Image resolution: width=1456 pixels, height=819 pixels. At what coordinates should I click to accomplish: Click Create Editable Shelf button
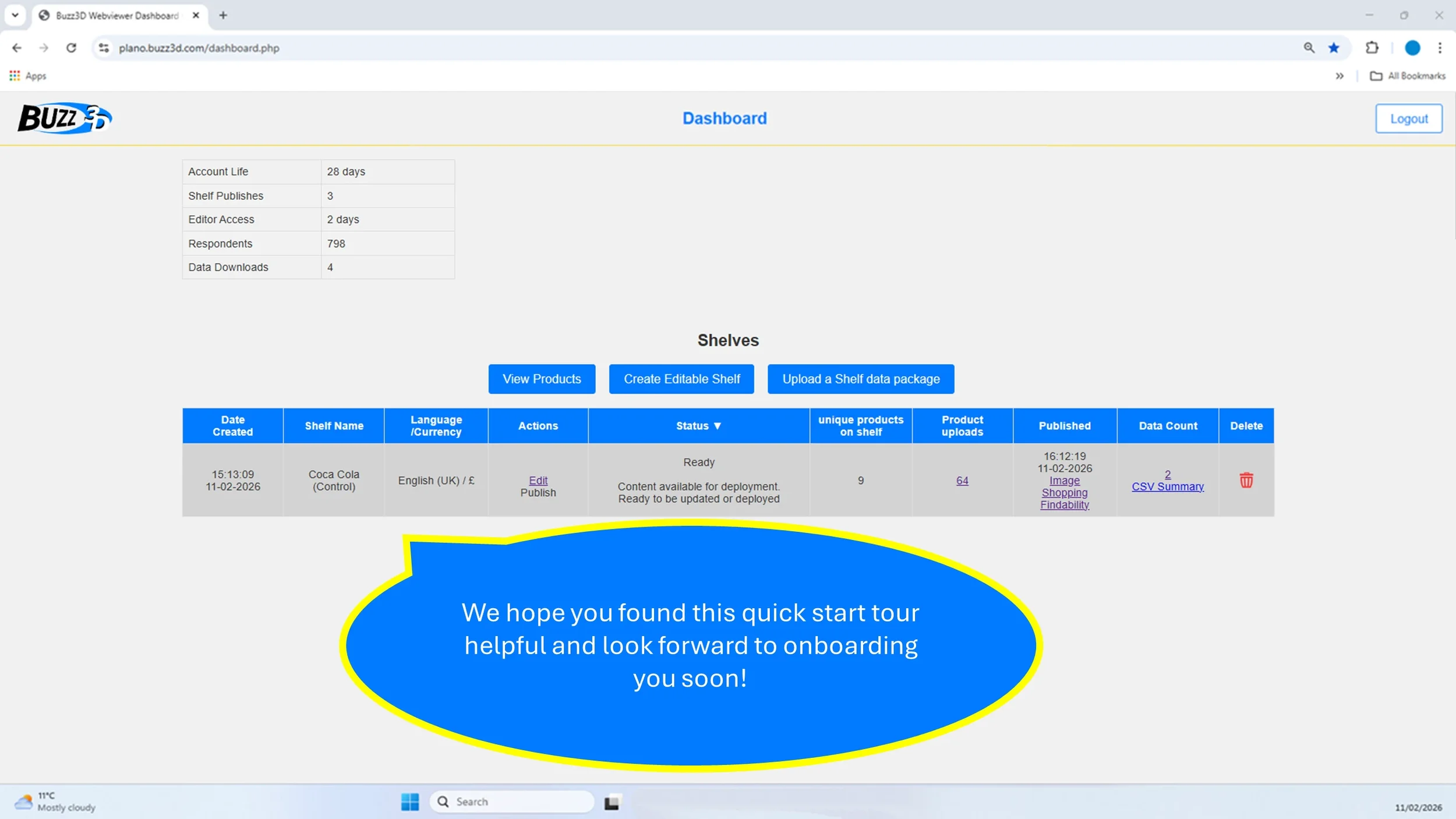click(681, 379)
